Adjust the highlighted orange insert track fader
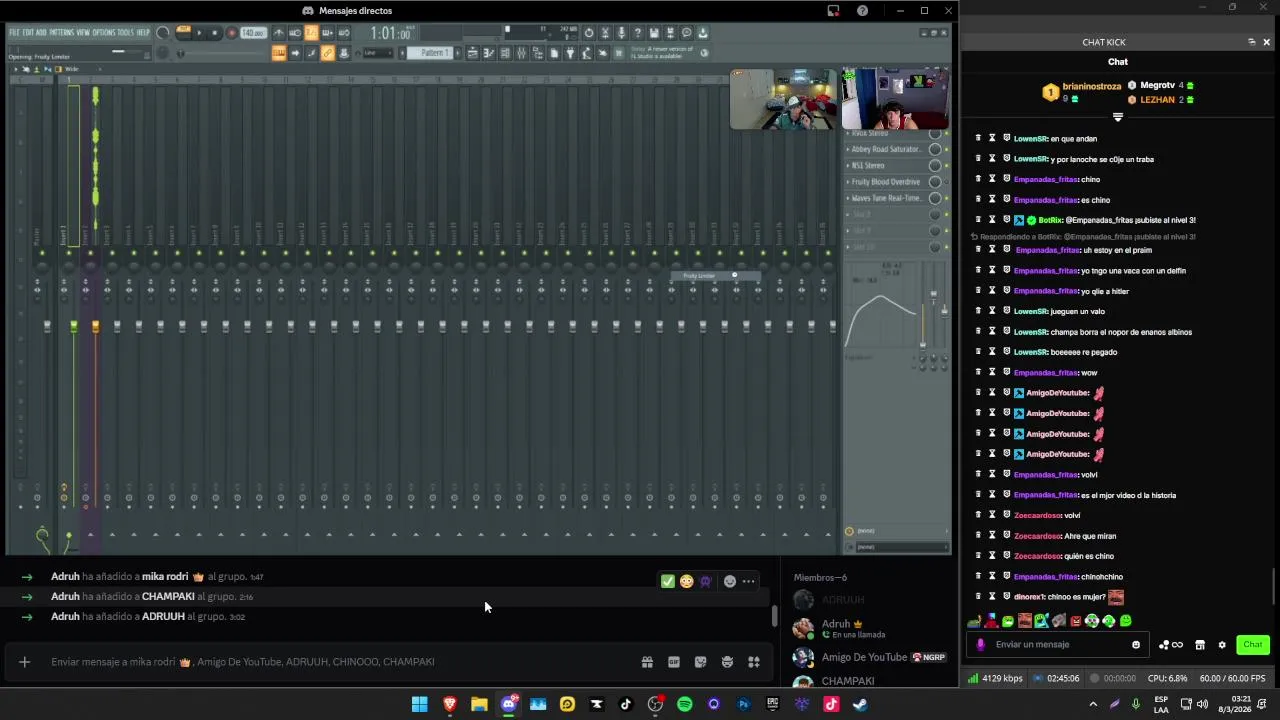Viewport: 1280px width, 720px height. pos(95,326)
